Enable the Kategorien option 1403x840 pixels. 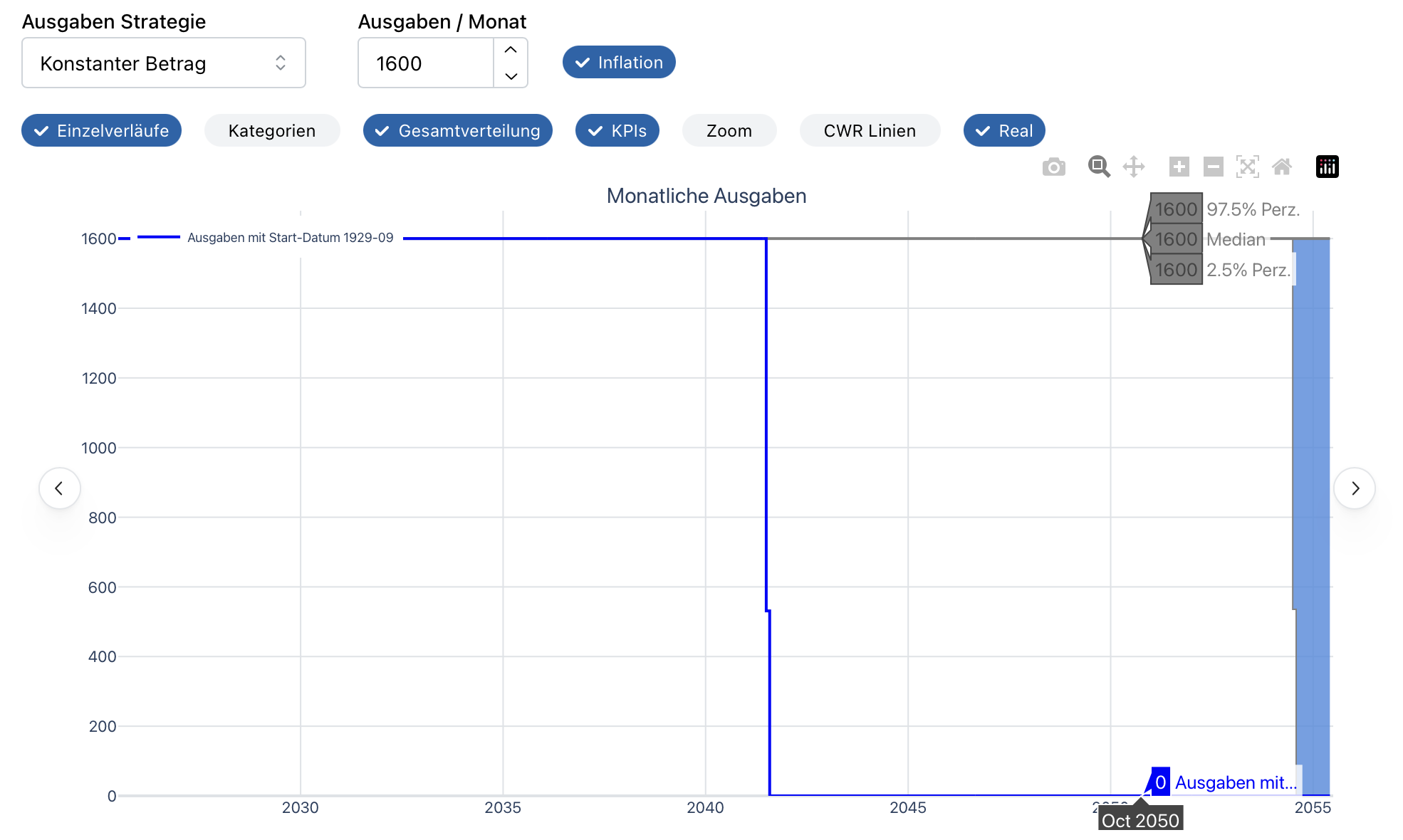point(271,131)
